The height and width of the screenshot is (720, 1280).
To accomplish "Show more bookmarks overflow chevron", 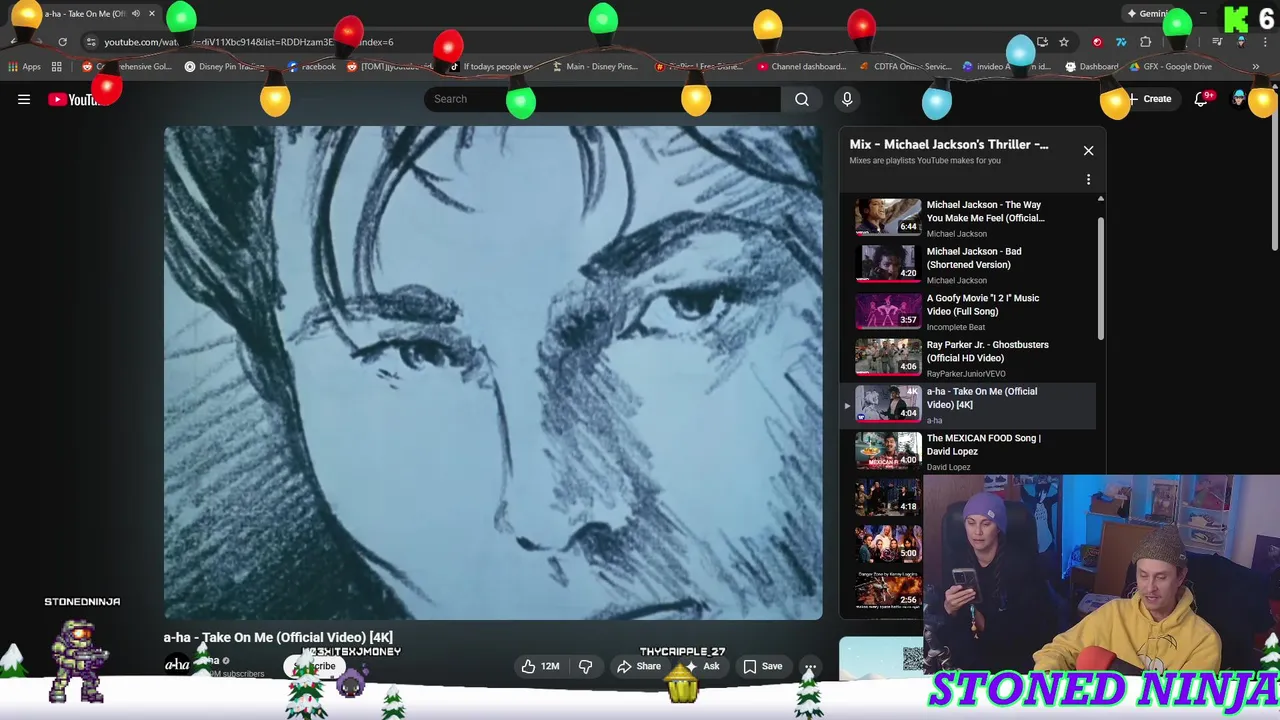I will pos(1255,67).
